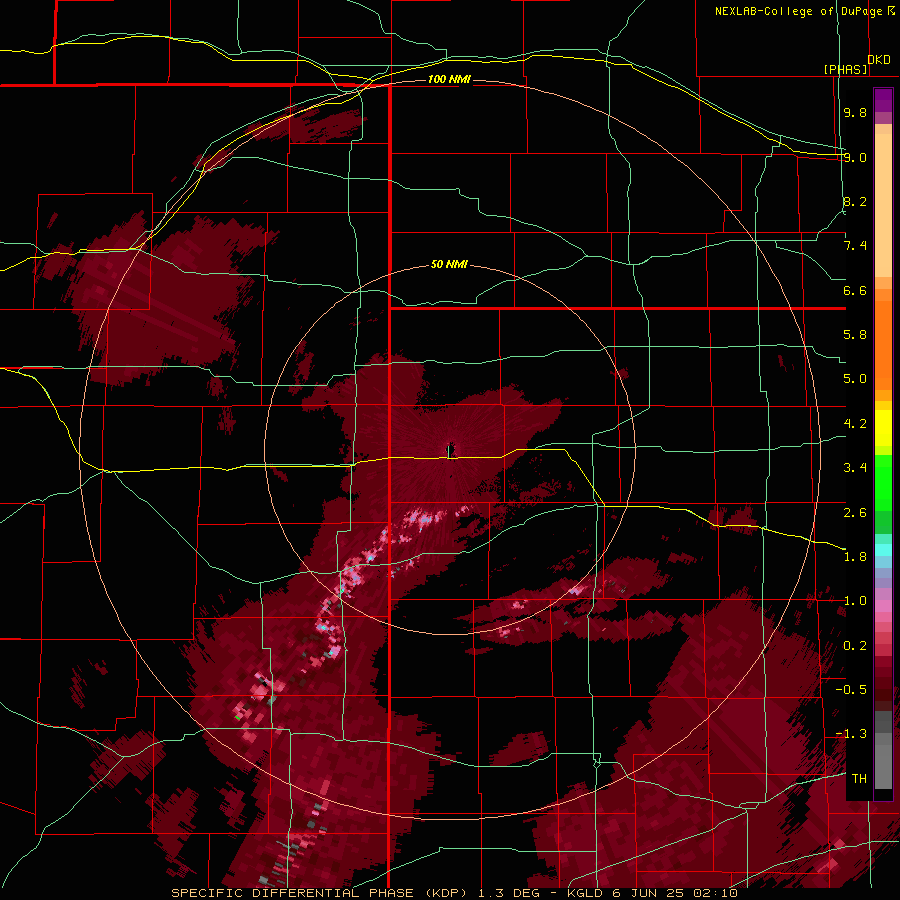Pick the bright green color bar segment
The height and width of the screenshot is (900, 900).
[x=883, y=482]
